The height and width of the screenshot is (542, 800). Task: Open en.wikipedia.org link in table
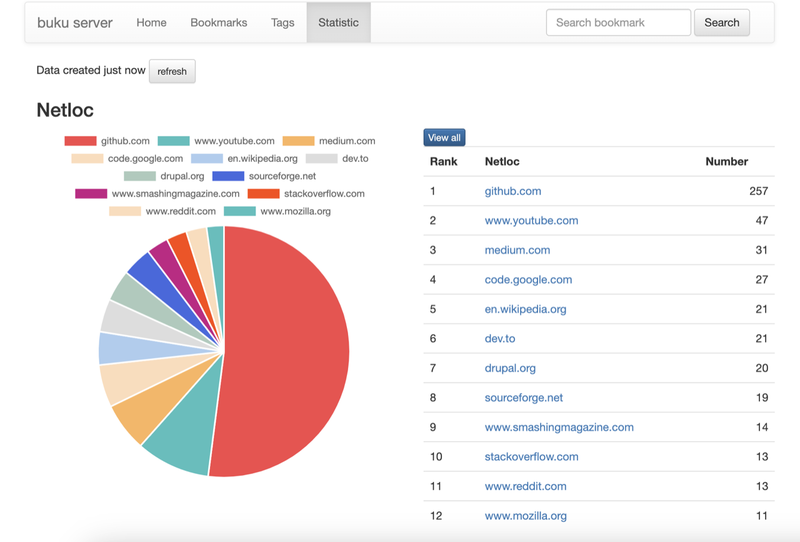(x=525, y=309)
